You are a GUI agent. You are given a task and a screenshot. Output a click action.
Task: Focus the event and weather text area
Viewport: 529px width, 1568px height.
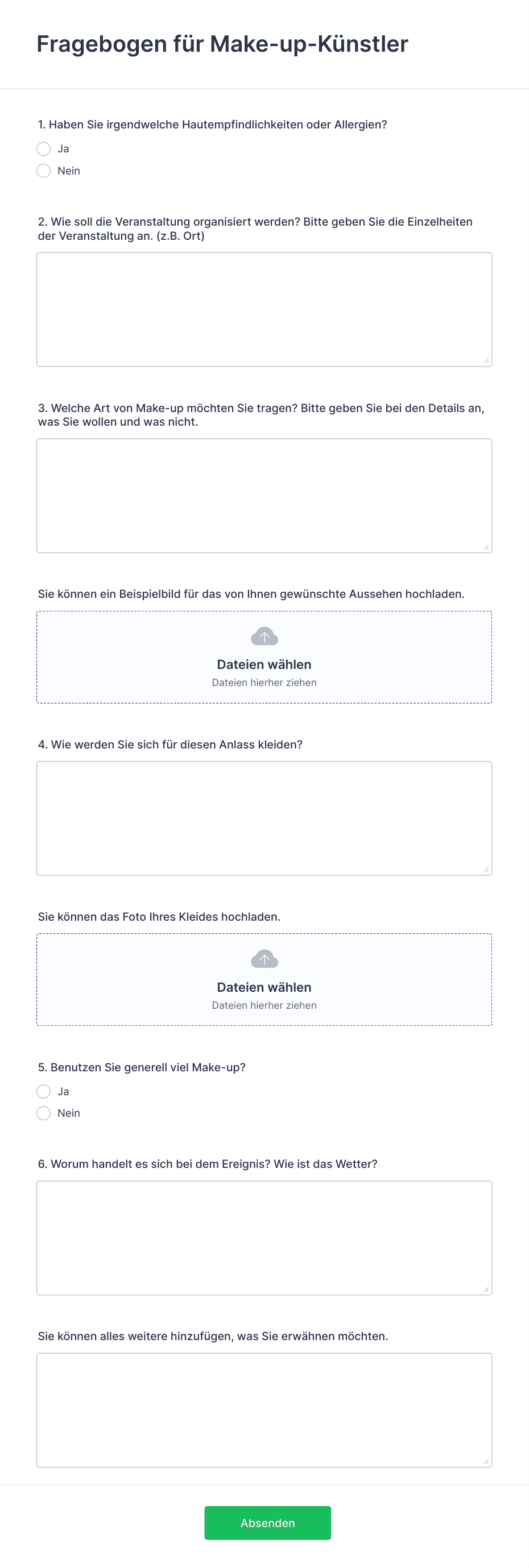pos(264,1238)
